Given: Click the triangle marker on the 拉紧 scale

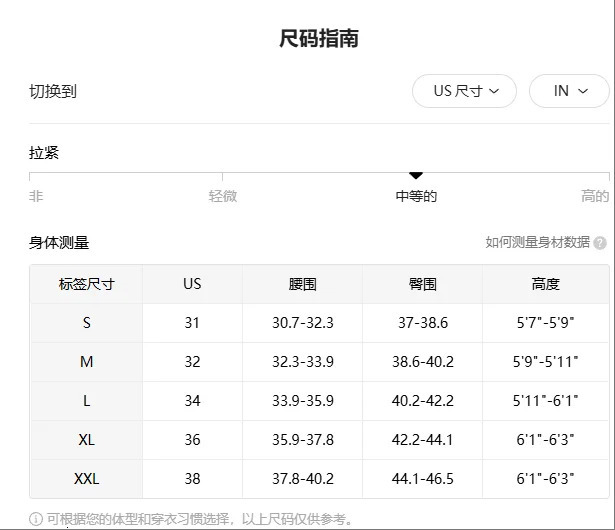Looking at the screenshot, I should click(x=416, y=176).
